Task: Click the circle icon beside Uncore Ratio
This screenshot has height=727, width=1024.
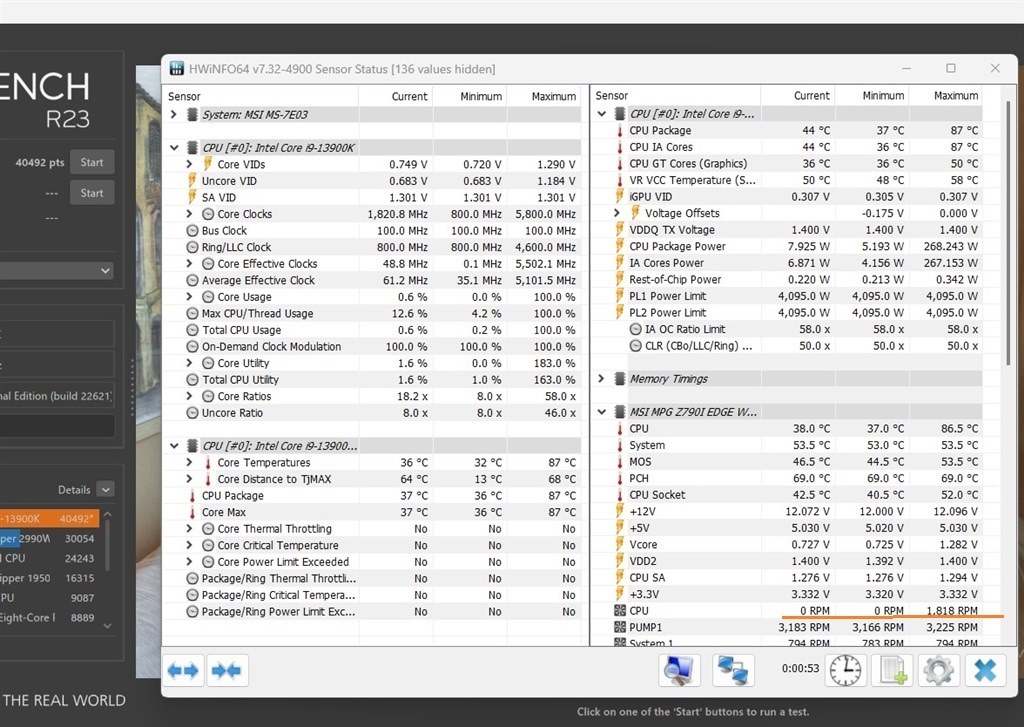Action: 192,413
